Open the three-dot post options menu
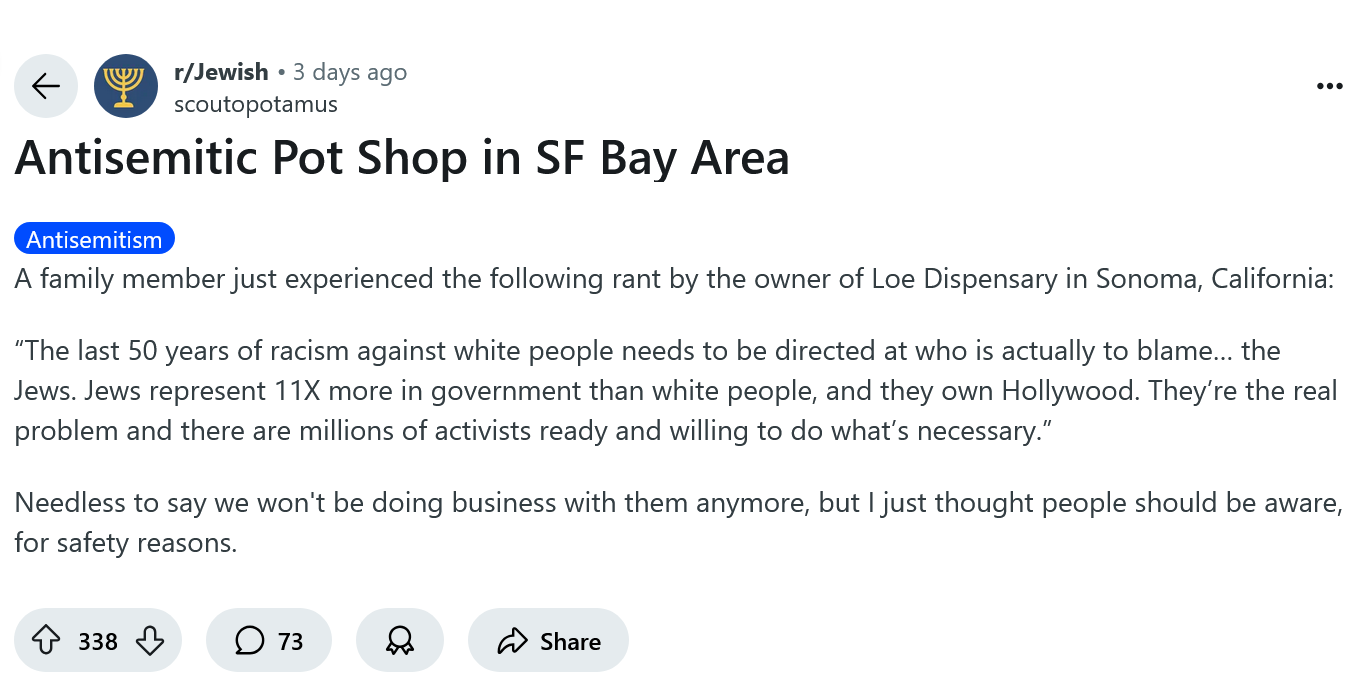 point(1329,86)
